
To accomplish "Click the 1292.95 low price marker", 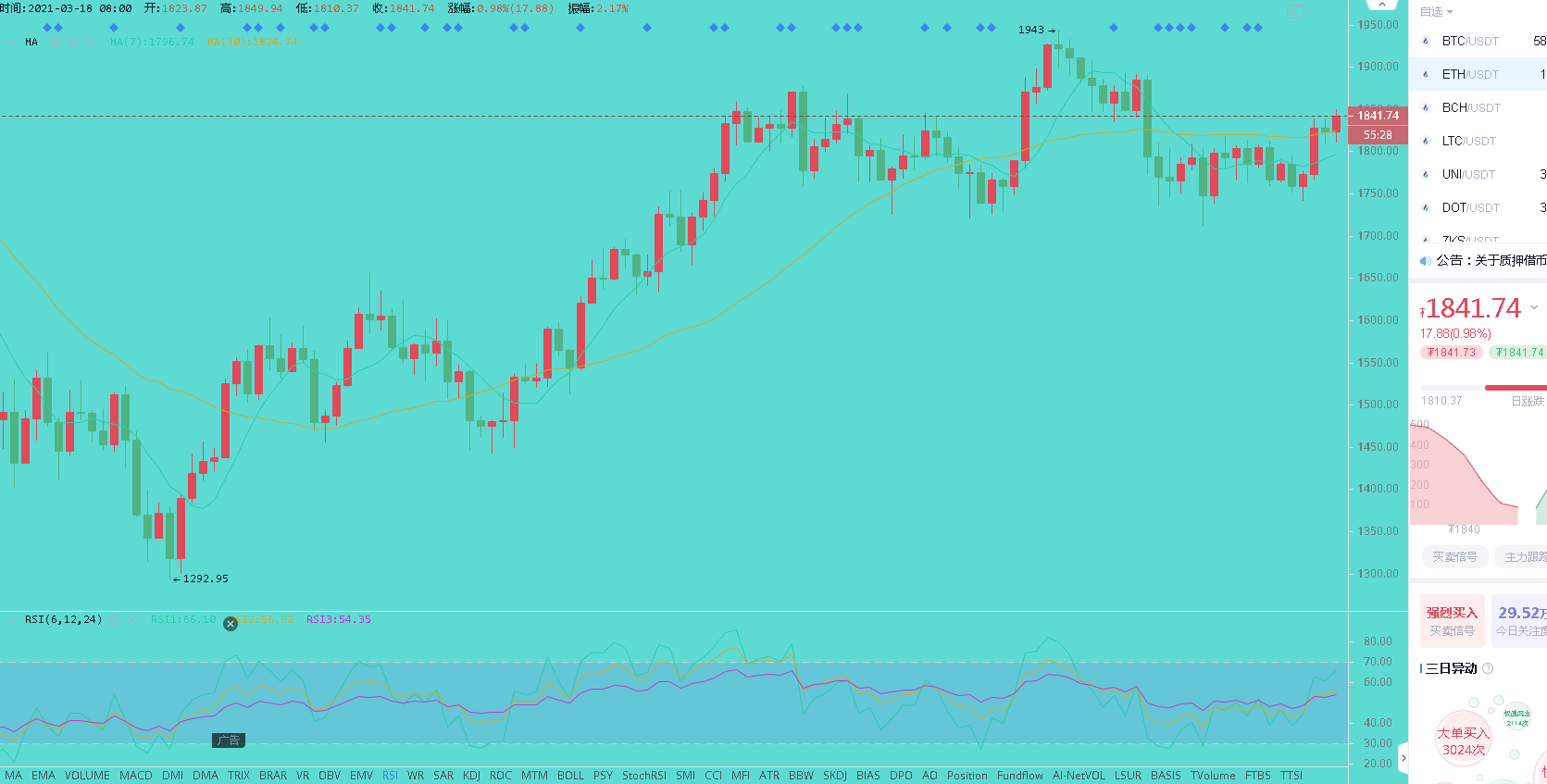I will click(201, 579).
